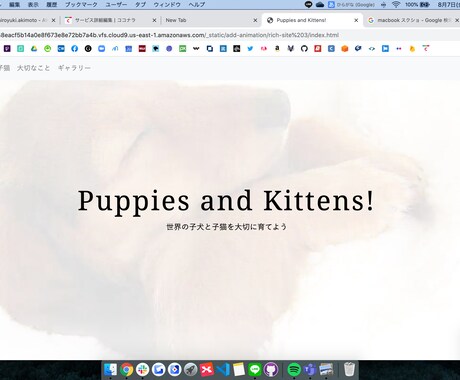Open GitHub Desktop purple icon in Dock
Image resolution: width=460 pixels, height=380 pixels.
click(271, 369)
